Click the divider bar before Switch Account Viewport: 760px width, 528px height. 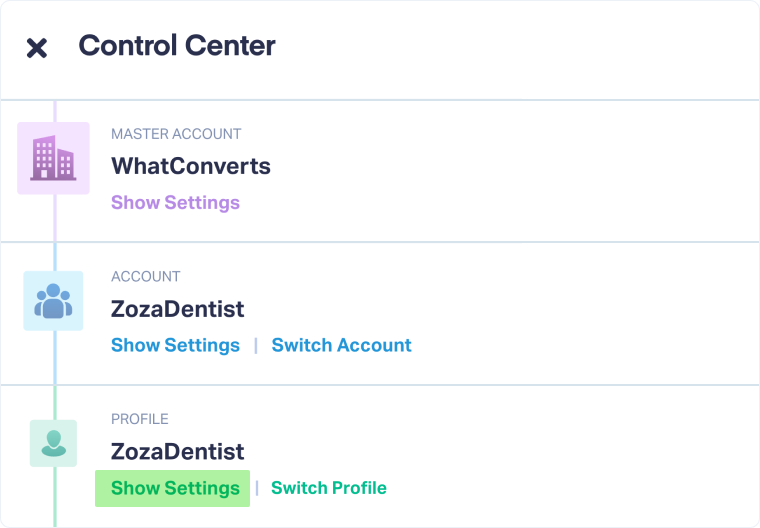[256, 345]
